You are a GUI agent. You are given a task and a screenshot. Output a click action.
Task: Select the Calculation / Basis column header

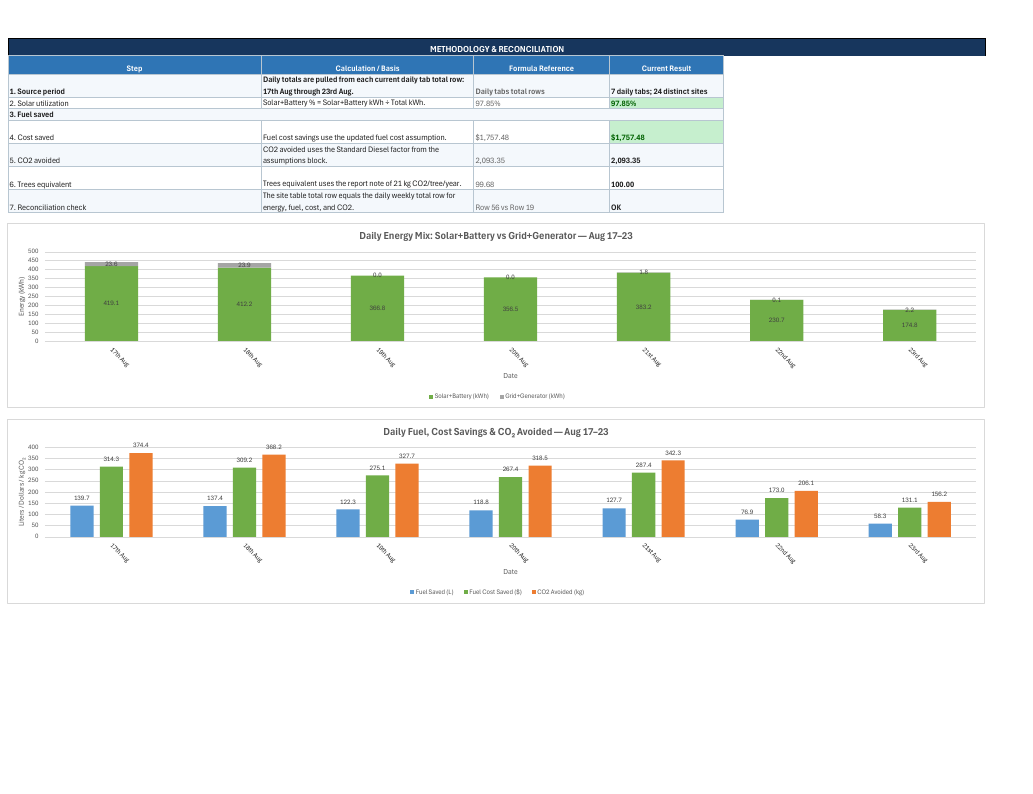[x=367, y=65]
